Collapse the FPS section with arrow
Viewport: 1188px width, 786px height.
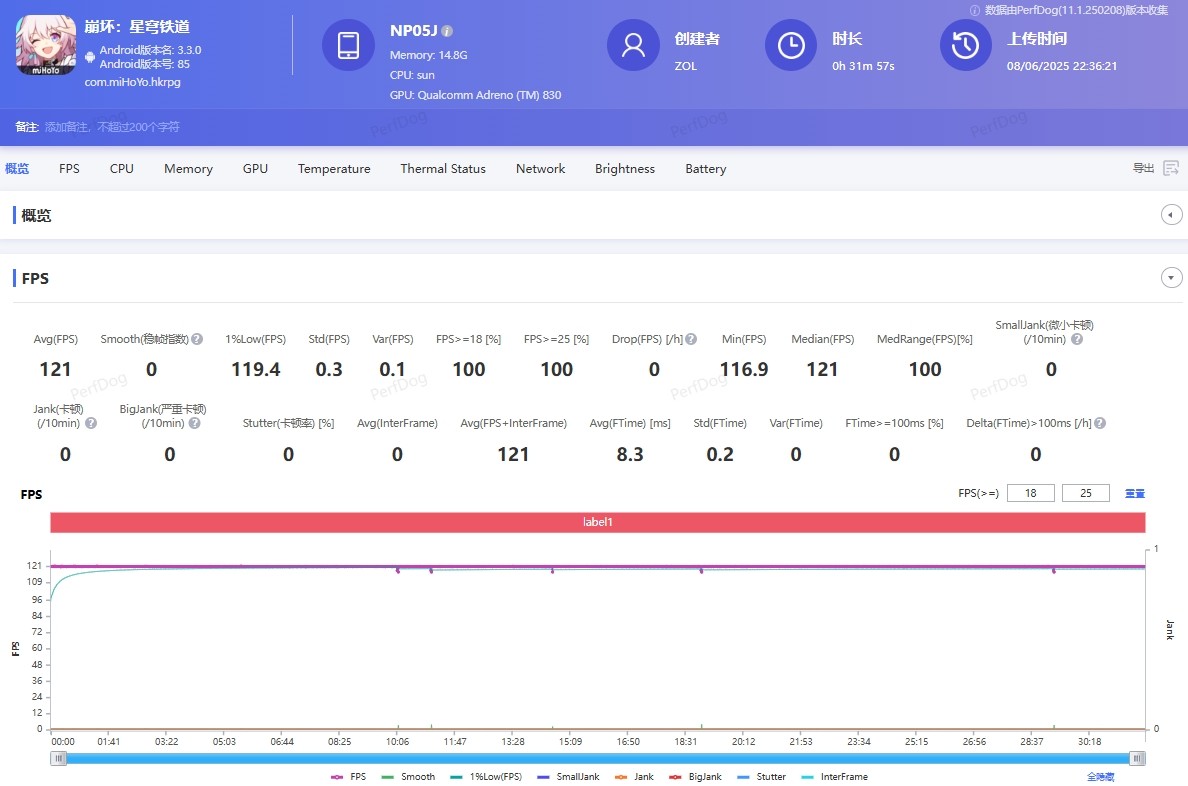click(x=1171, y=278)
